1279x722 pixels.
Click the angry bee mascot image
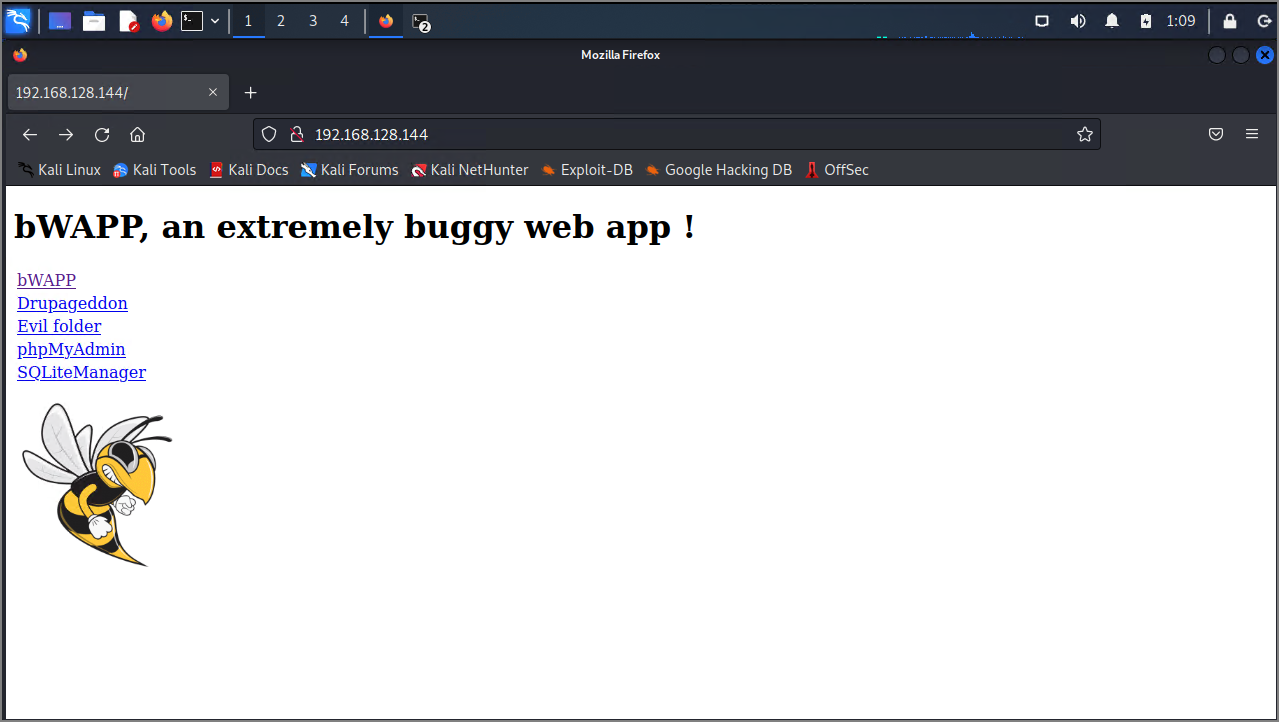[x=97, y=485]
